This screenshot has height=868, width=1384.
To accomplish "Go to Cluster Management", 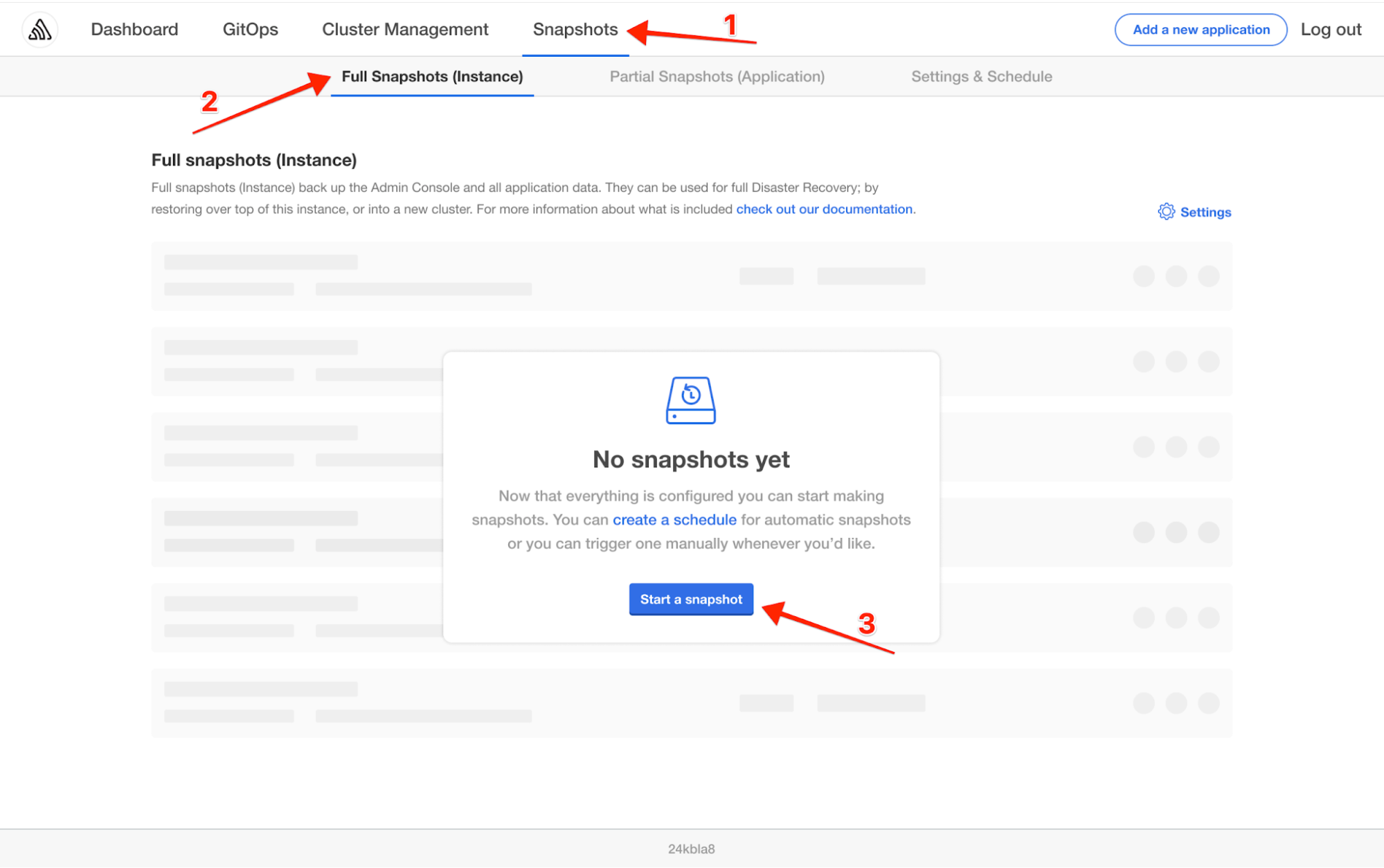I will [x=404, y=29].
